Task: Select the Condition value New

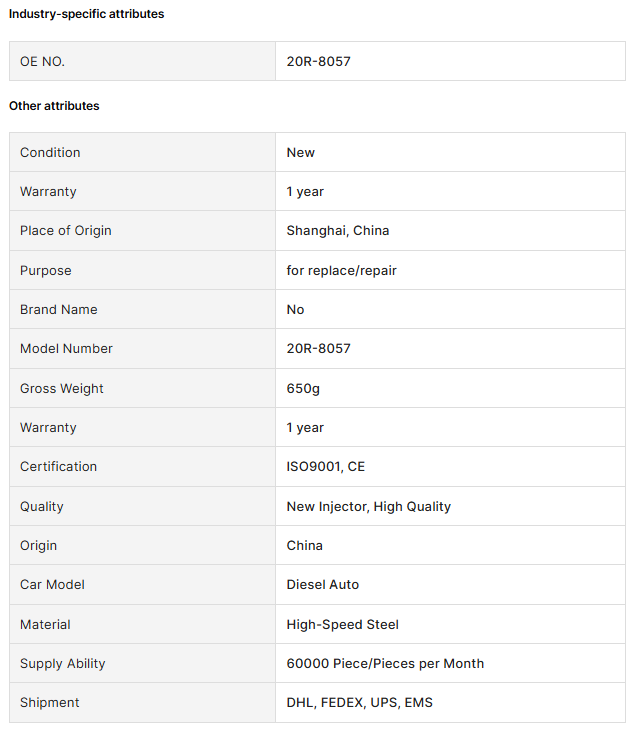Action: (300, 152)
